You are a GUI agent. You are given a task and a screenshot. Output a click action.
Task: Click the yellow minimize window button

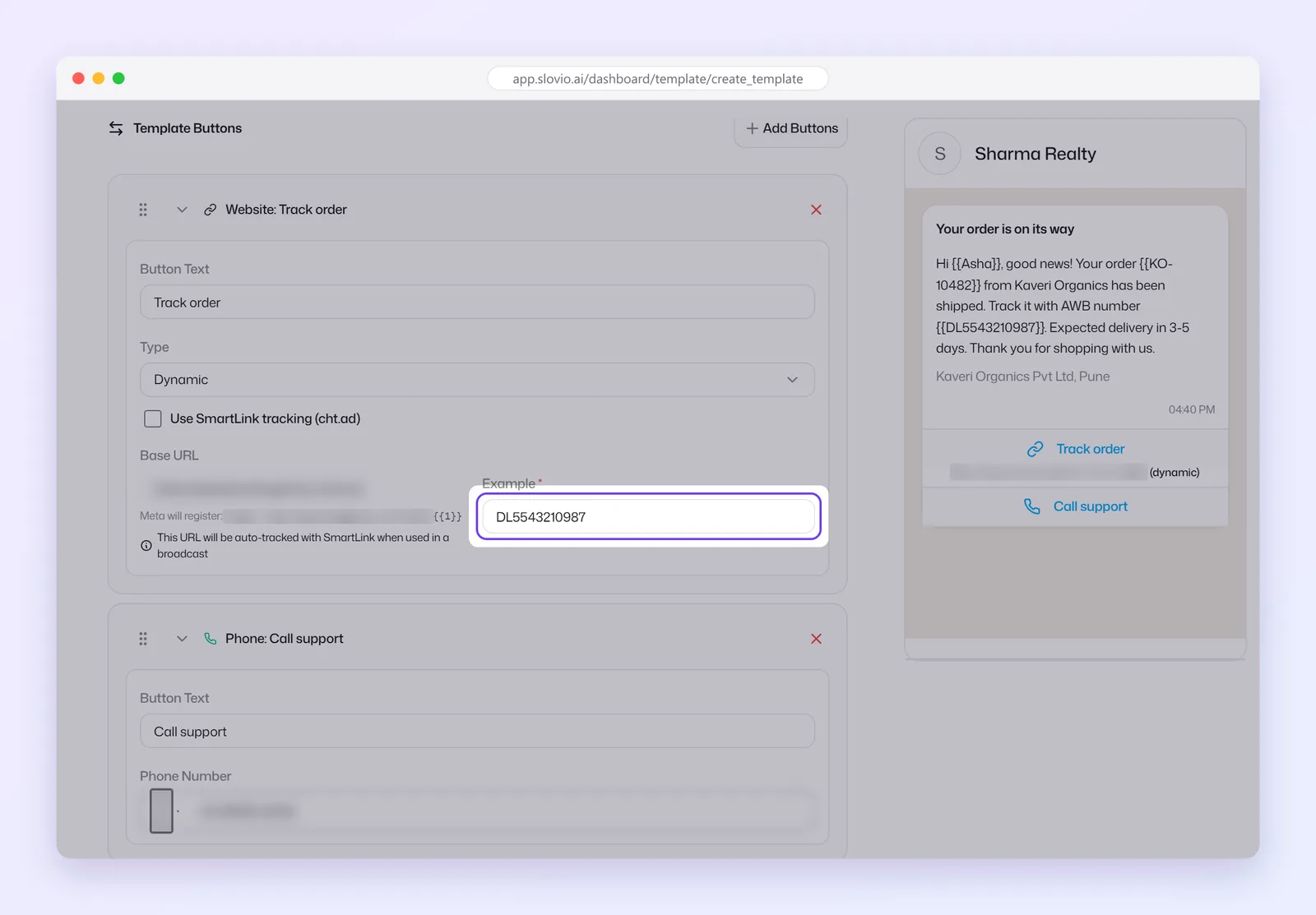99,78
